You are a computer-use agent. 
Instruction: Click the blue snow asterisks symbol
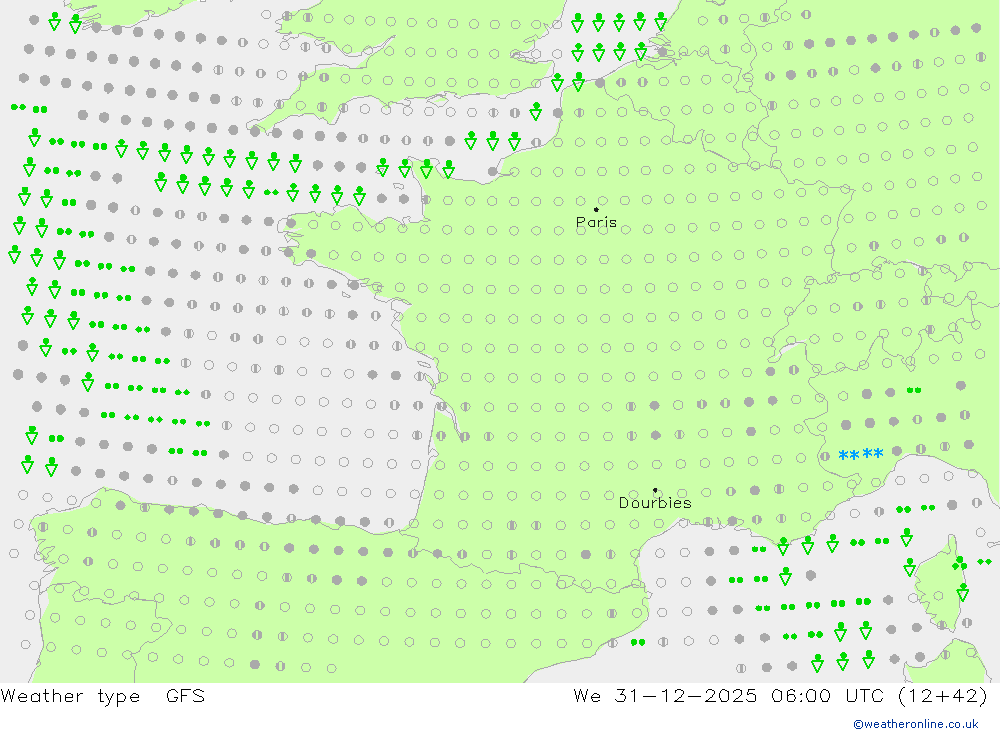point(861,455)
